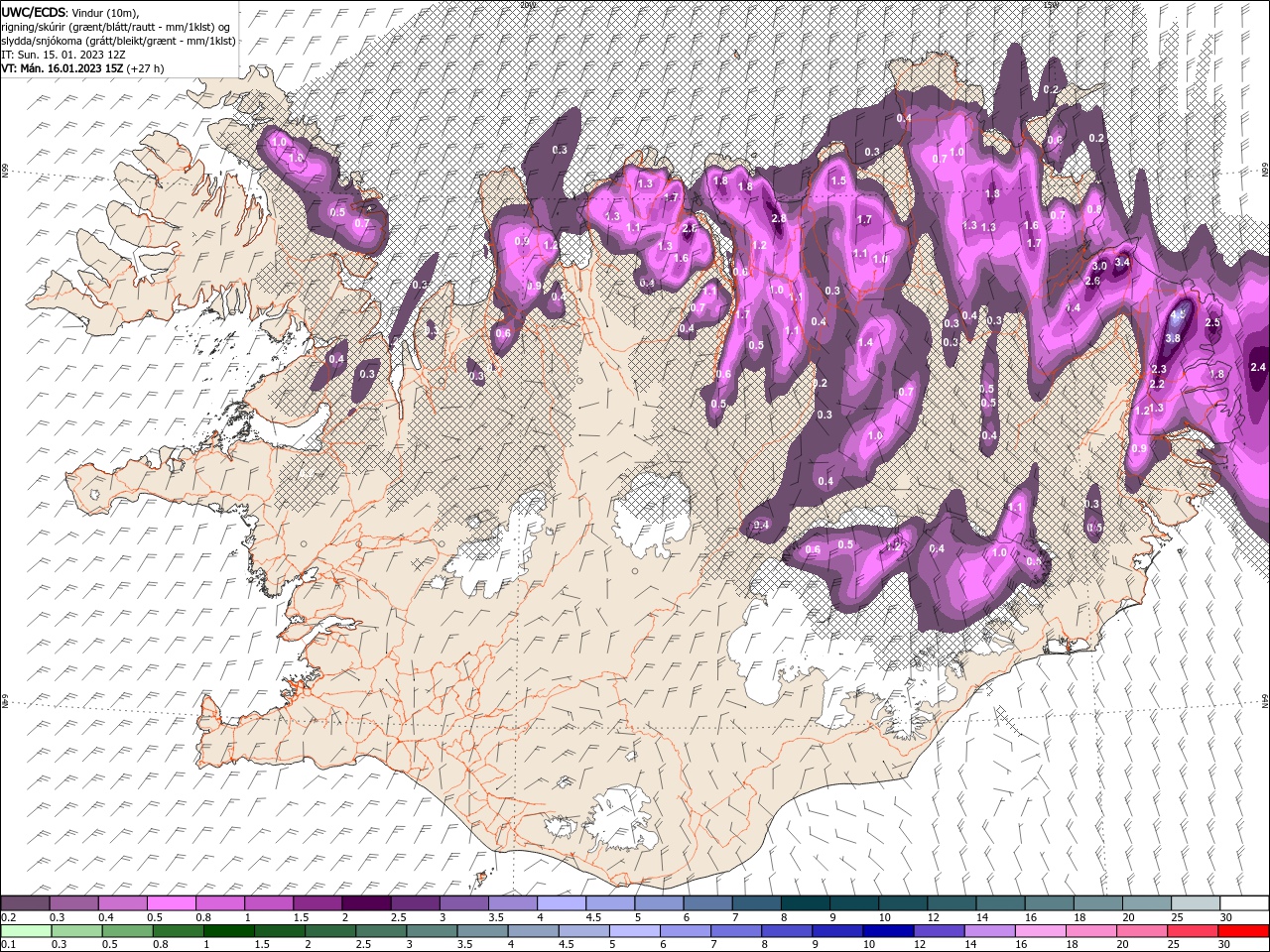Click the 2.5 precipitation value on the map
Image resolution: width=1270 pixels, height=952 pixels.
click(x=1212, y=323)
